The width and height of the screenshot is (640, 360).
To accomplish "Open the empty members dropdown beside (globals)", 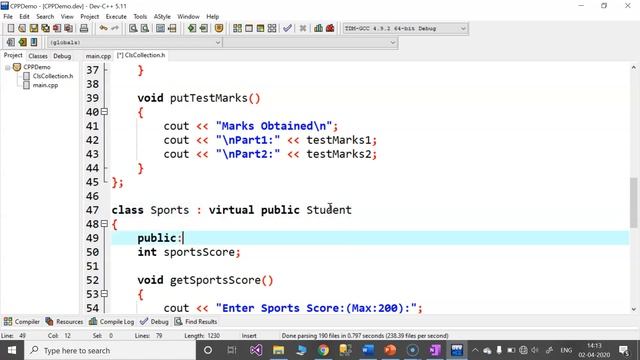I will point(310,42).
